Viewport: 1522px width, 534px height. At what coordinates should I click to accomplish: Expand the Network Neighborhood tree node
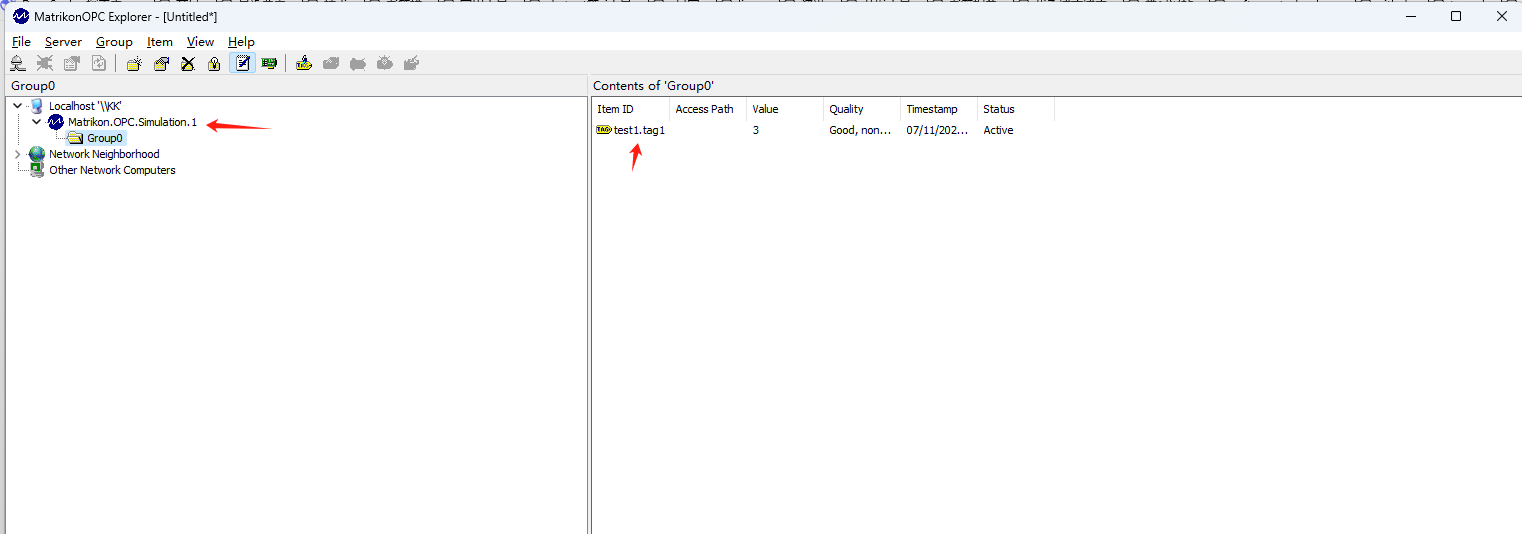(x=17, y=154)
